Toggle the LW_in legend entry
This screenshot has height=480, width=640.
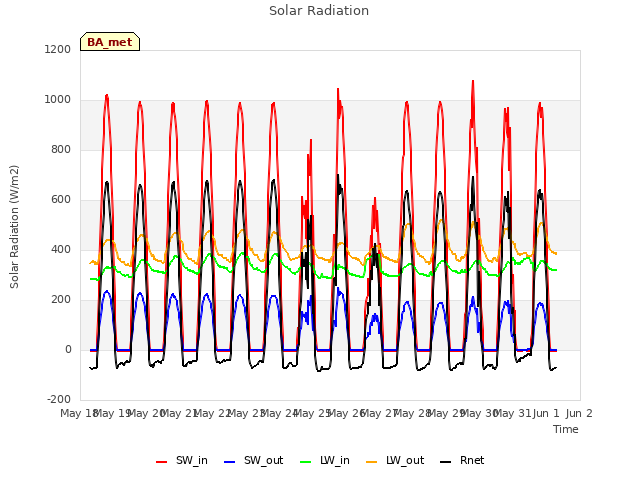click(325, 461)
